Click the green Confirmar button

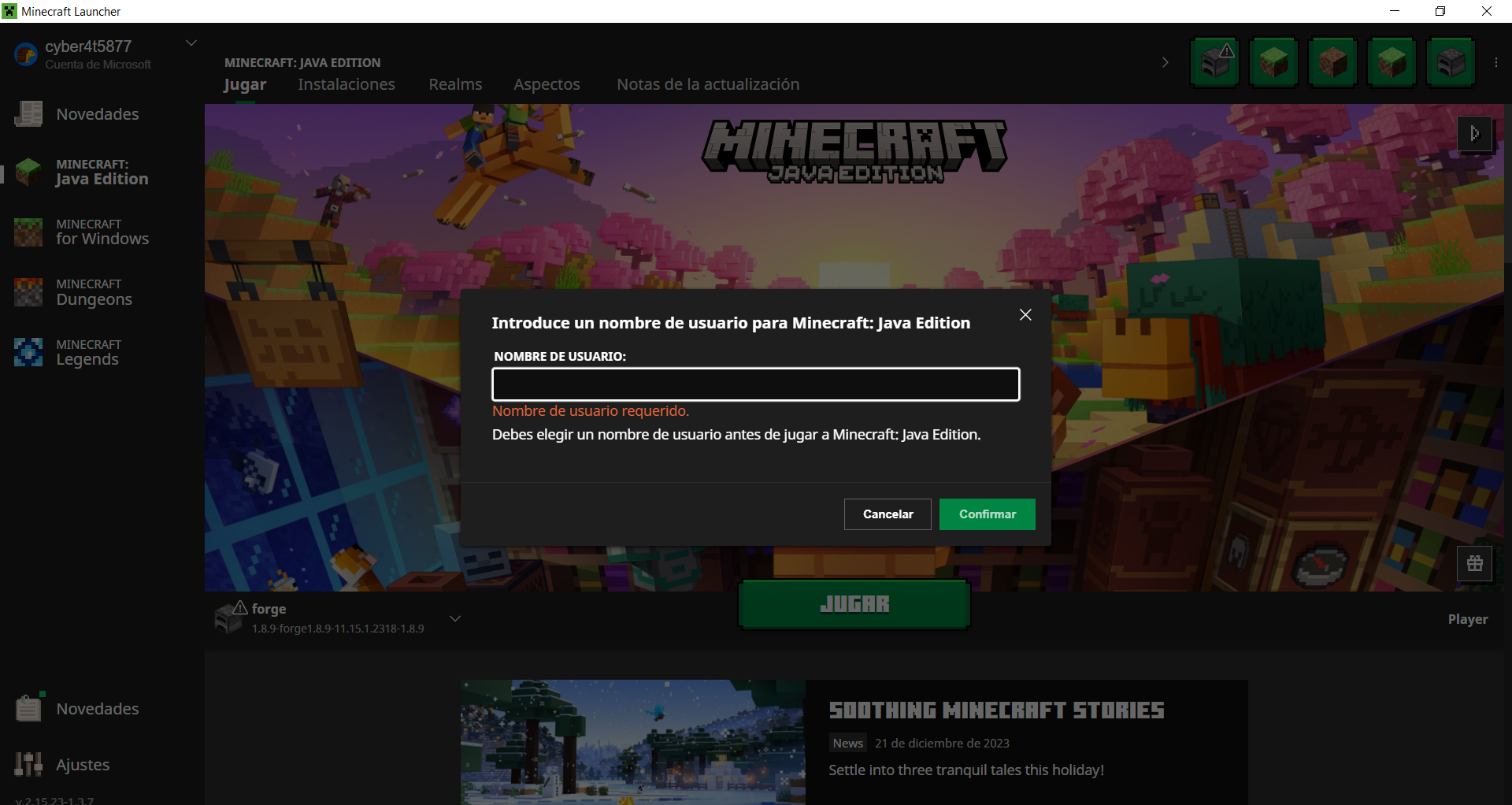988,514
